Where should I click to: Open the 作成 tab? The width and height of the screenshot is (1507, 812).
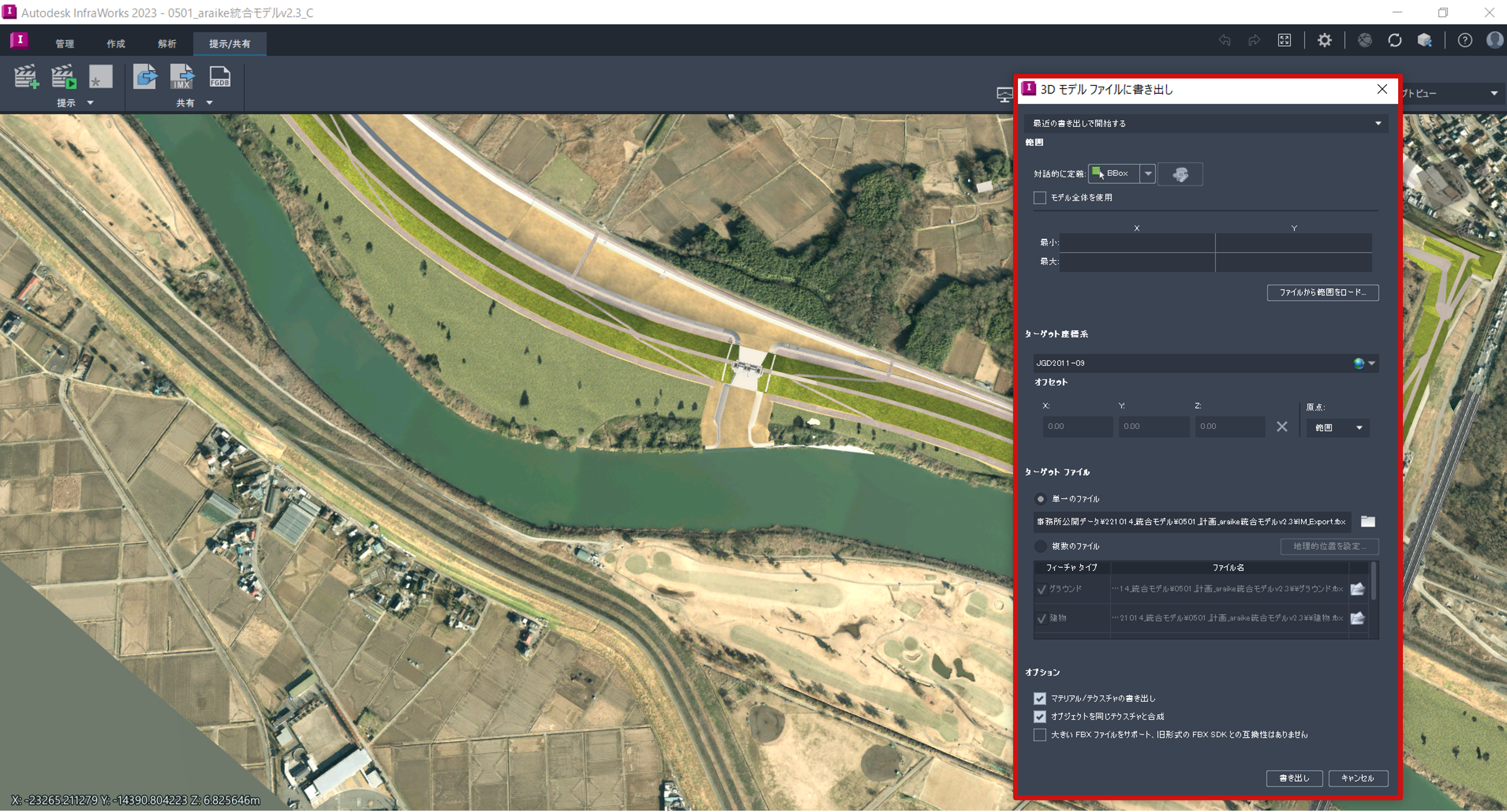click(116, 44)
